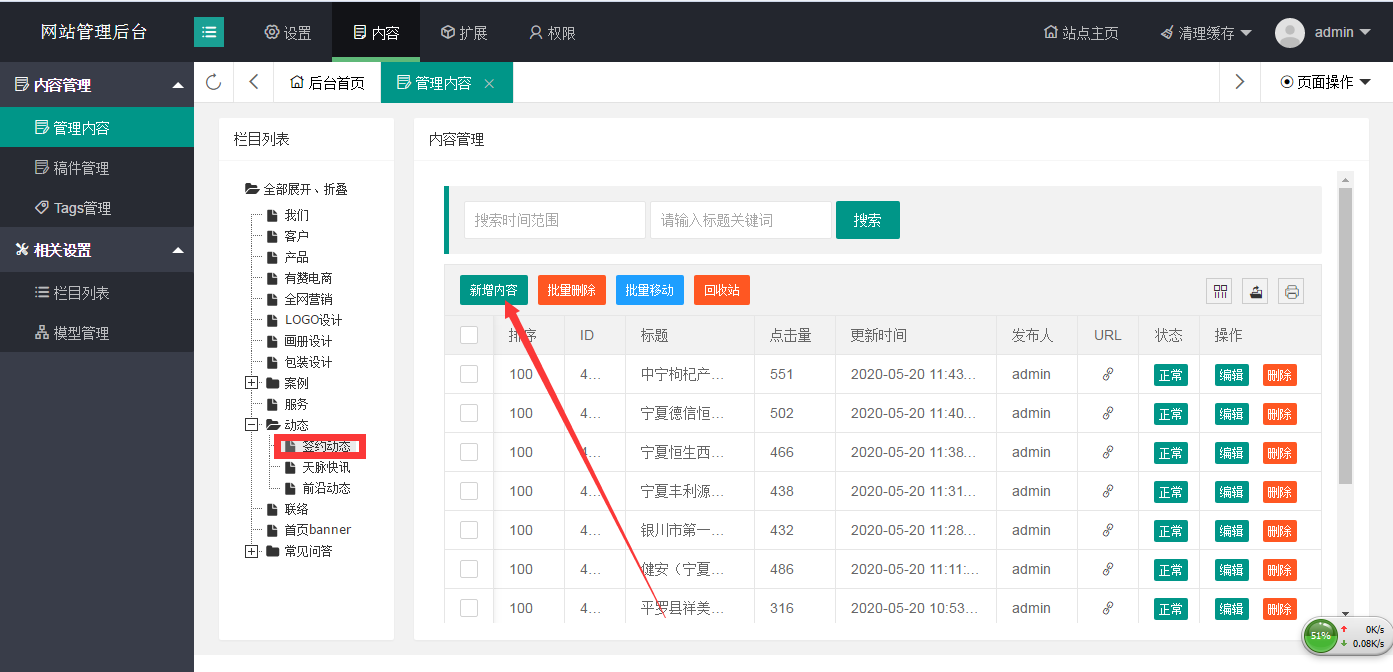Check the box for the 中宁枸杞产 row
The width and height of the screenshot is (1393, 672).
pyautogui.click(x=469, y=374)
